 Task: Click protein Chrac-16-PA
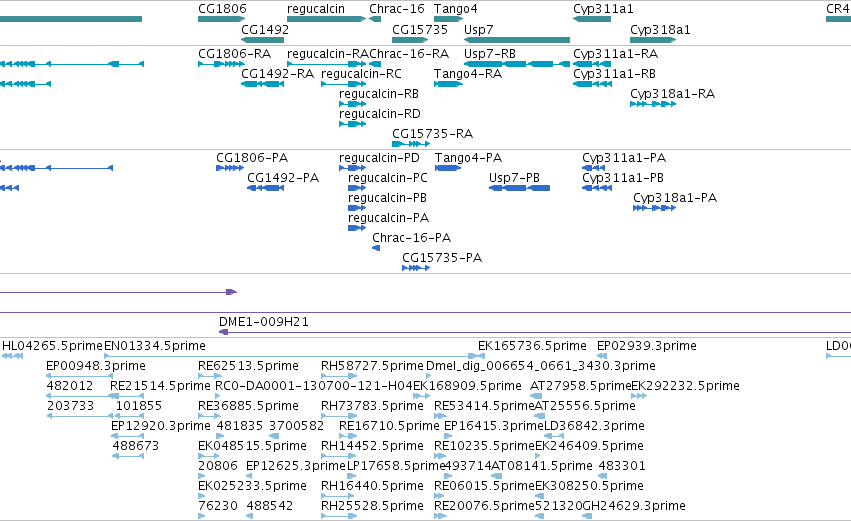pos(376,249)
